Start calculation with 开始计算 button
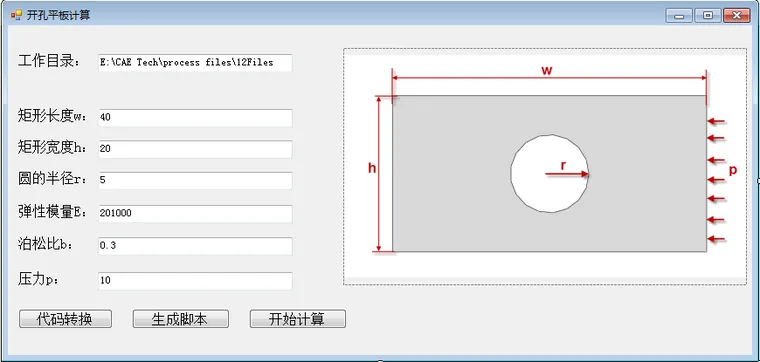 (298, 319)
